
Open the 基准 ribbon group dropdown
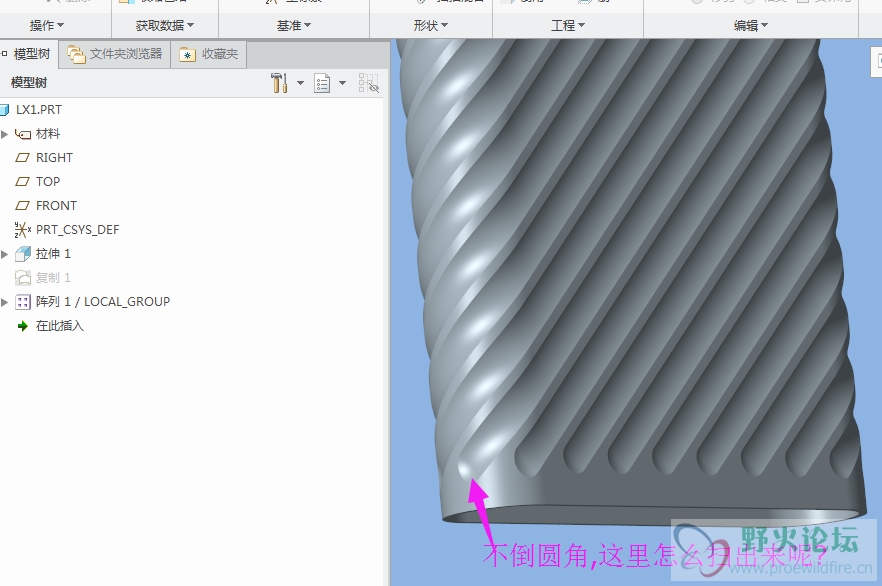point(294,25)
